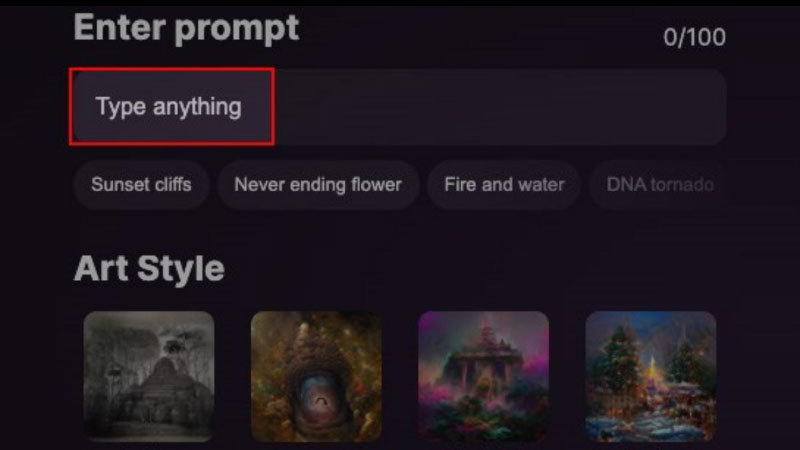Apply the grayscale hut painting style
800x450 pixels.
tap(149, 377)
